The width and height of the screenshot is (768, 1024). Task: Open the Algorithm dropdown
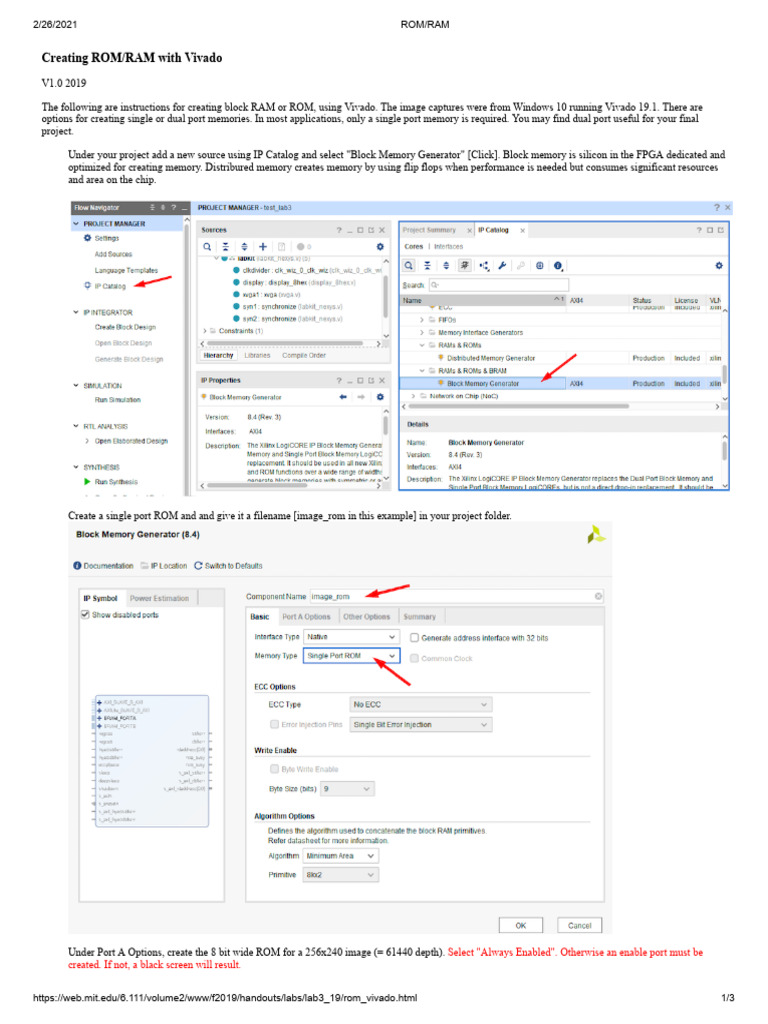tap(340, 856)
